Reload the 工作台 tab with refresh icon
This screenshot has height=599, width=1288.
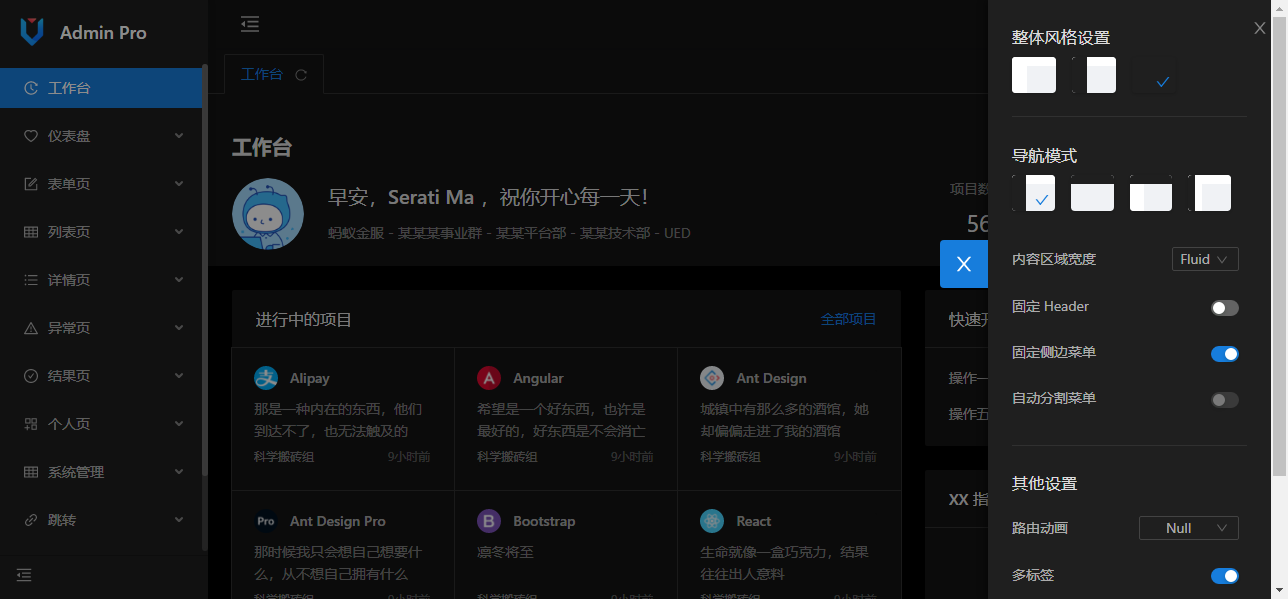[301, 75]
